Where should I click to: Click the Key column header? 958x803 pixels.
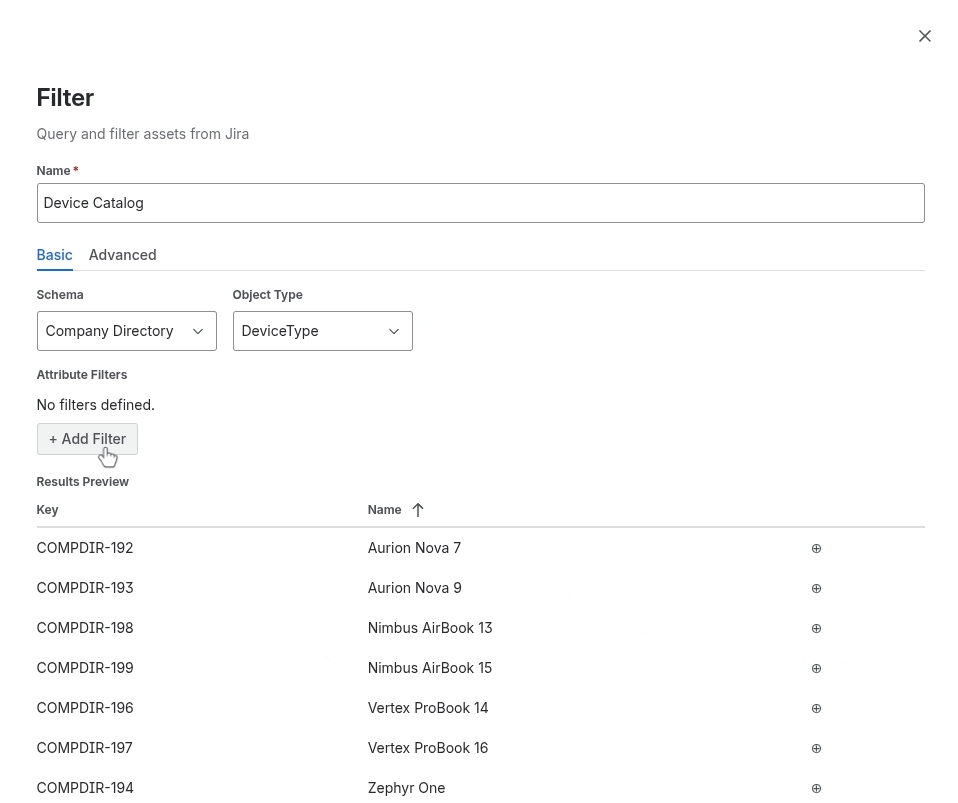pyautogui.click(x=48, y=510)
